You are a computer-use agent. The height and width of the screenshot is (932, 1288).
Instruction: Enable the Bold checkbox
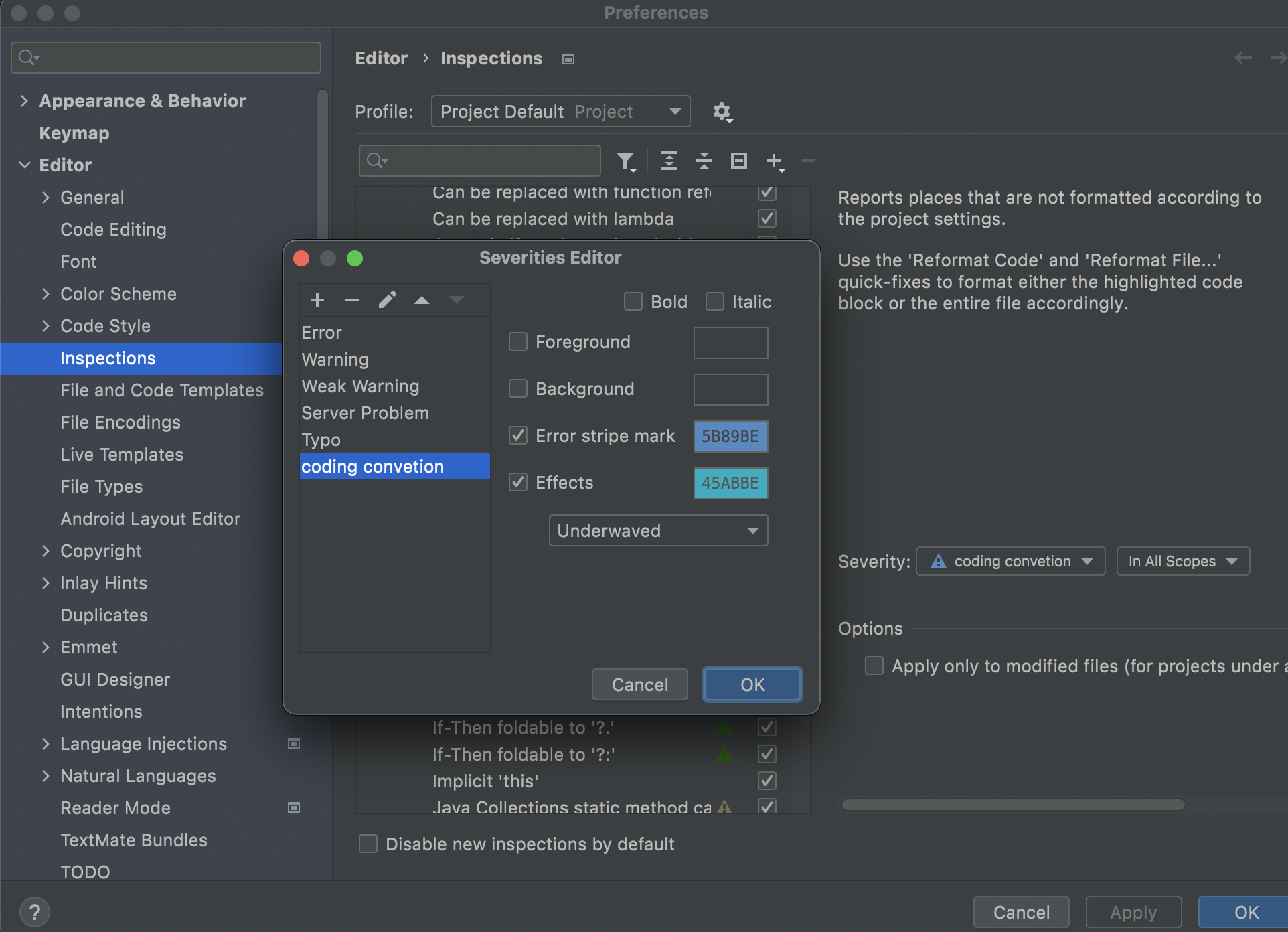(633, 302)
